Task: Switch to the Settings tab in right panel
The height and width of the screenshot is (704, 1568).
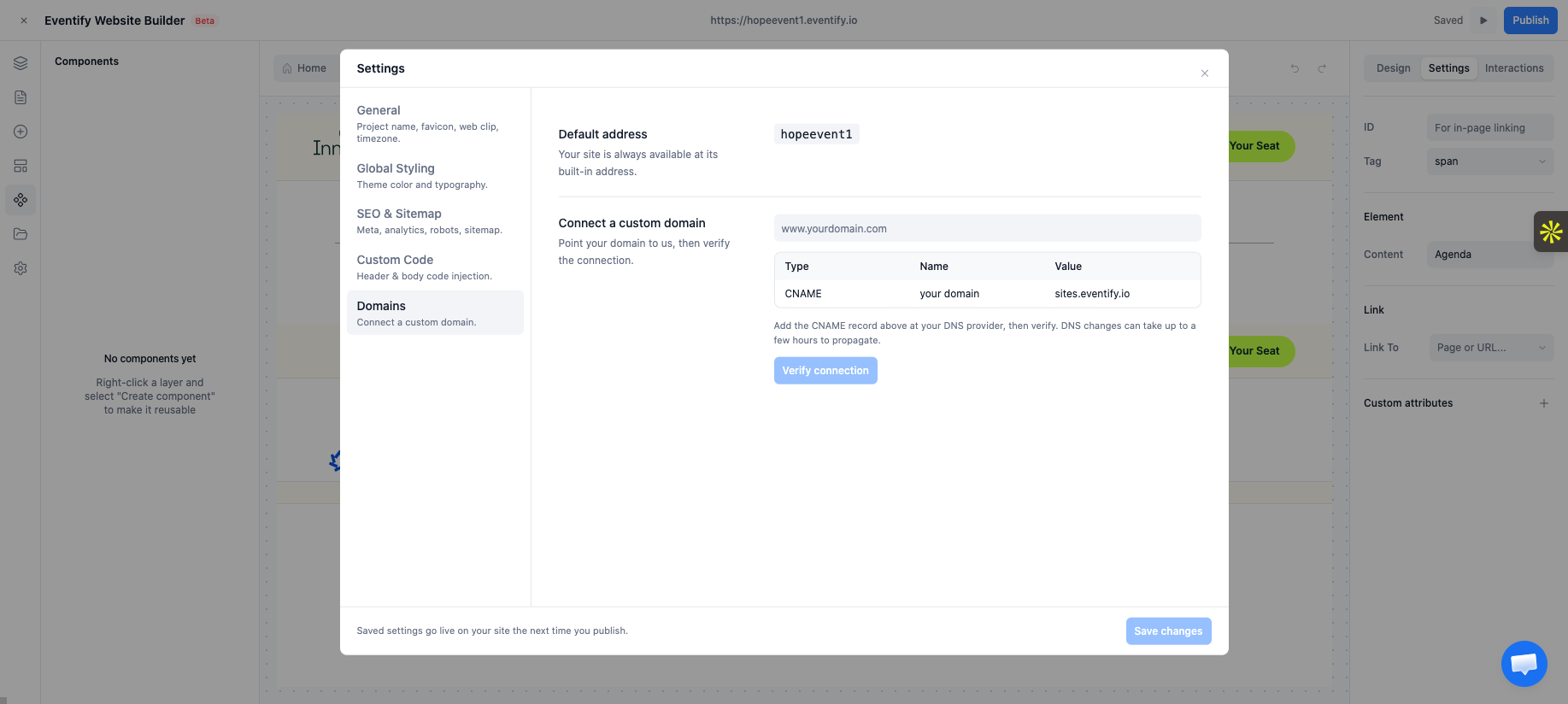Action: 1449,68
